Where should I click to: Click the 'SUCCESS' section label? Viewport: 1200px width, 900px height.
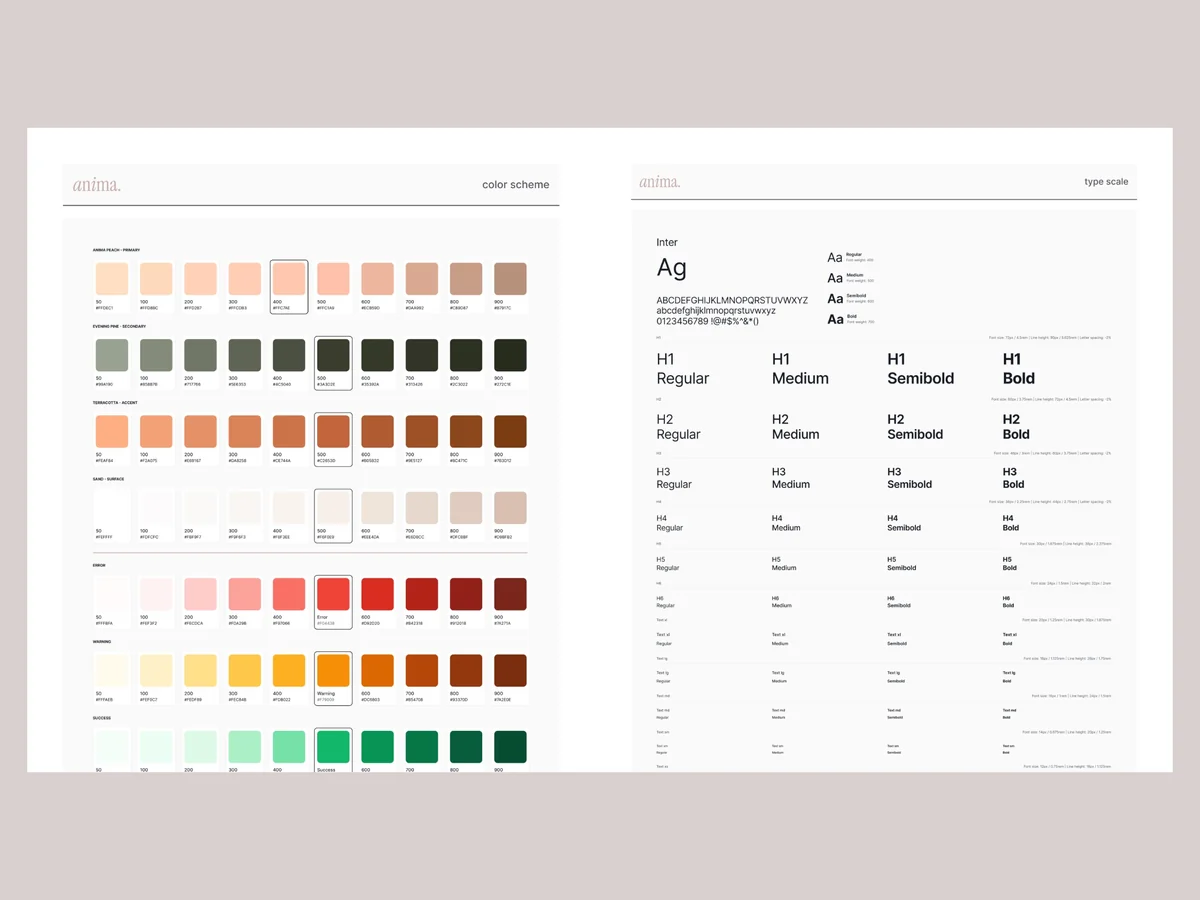click(102, 718)
